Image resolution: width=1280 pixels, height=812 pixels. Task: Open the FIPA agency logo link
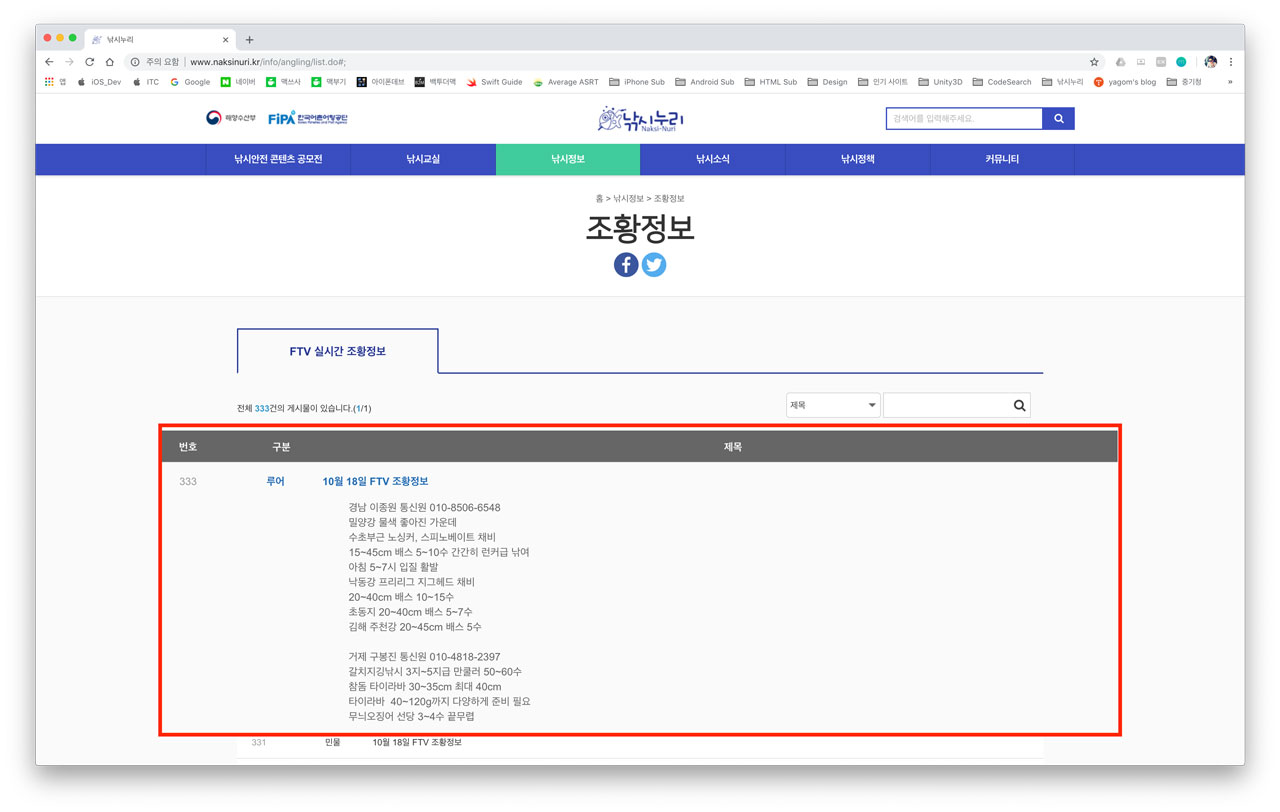(x=307, y=118)
